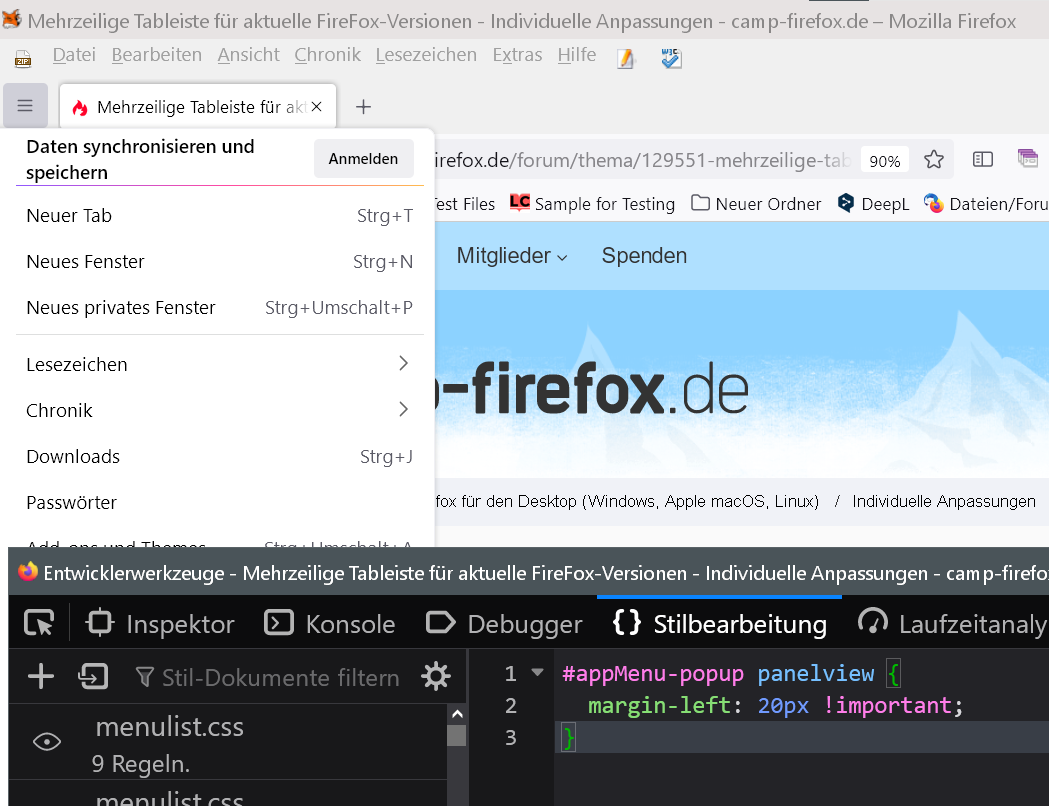This screenshot has height=806, width=1049.
Task: Click the "9 Regeln." text
Action: (x=140, y=763)
